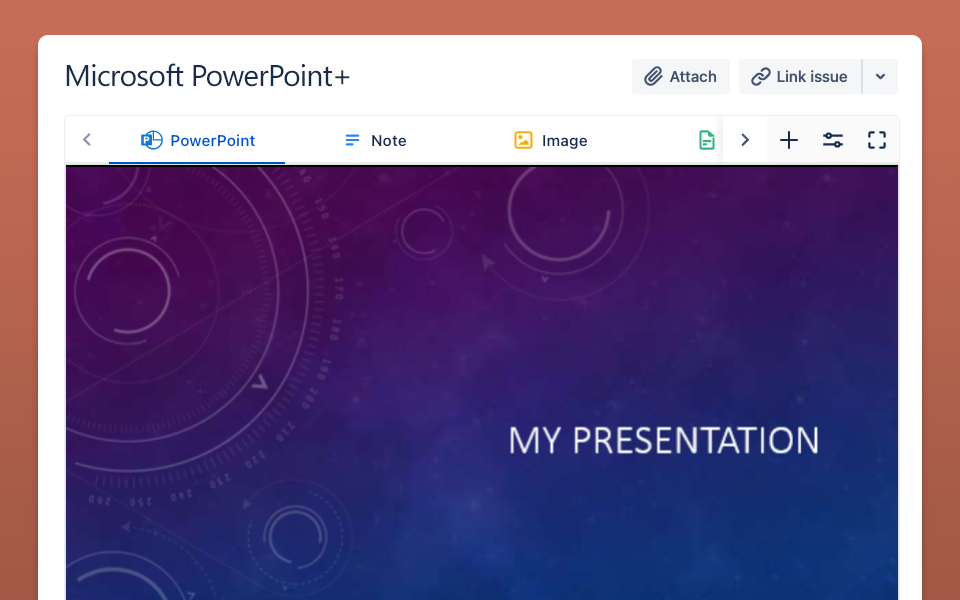Screen dimensions: 960x600
Task: Open the green document tab icon
Action: coord(707,140)
